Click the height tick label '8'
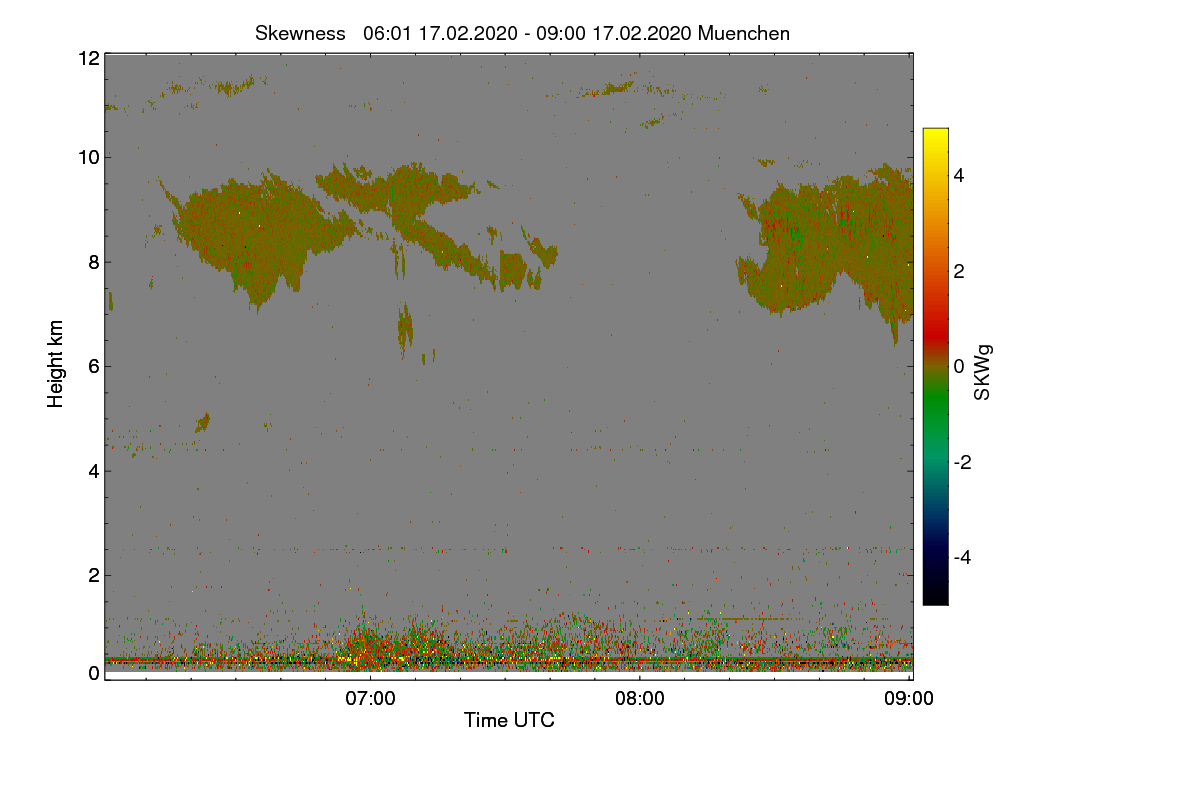This screenshot has height=800, width=1200. (x=93, y=262)
